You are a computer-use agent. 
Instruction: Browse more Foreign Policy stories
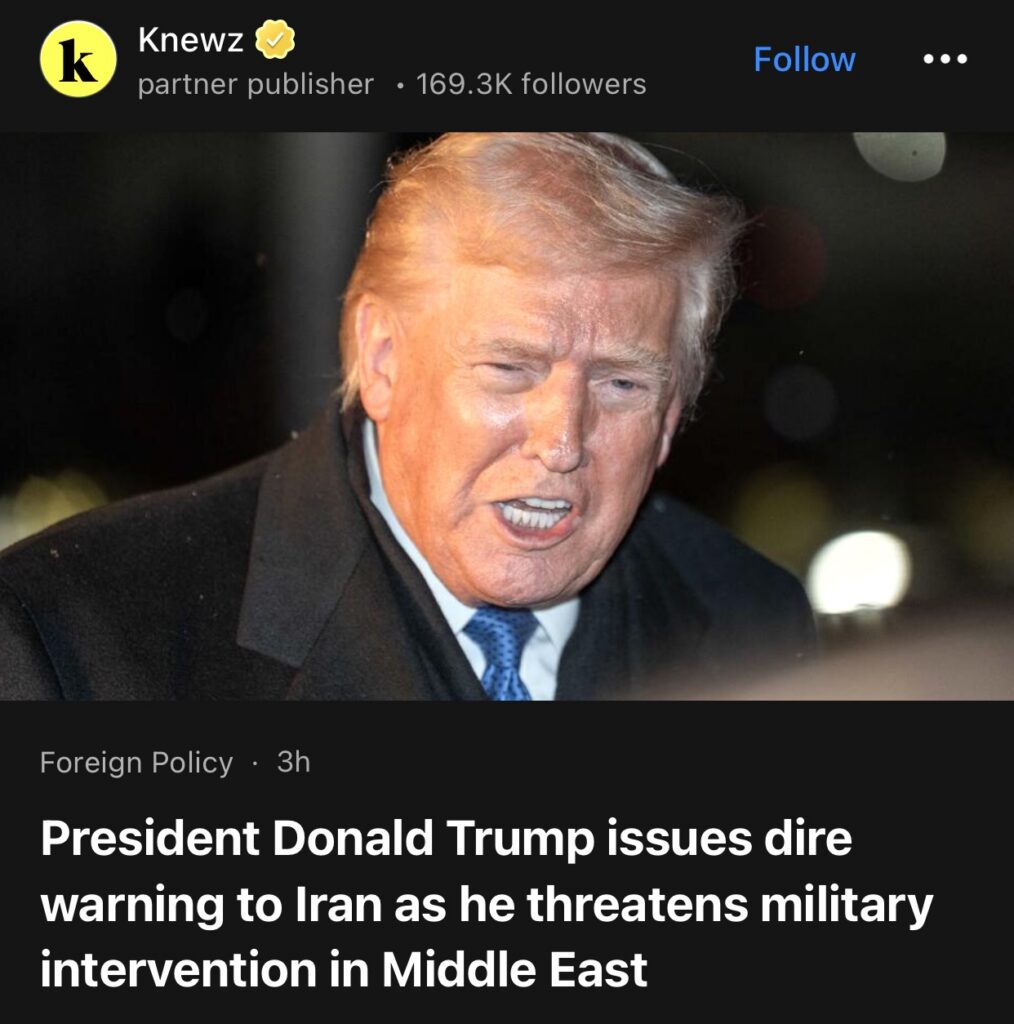point(136,762)
